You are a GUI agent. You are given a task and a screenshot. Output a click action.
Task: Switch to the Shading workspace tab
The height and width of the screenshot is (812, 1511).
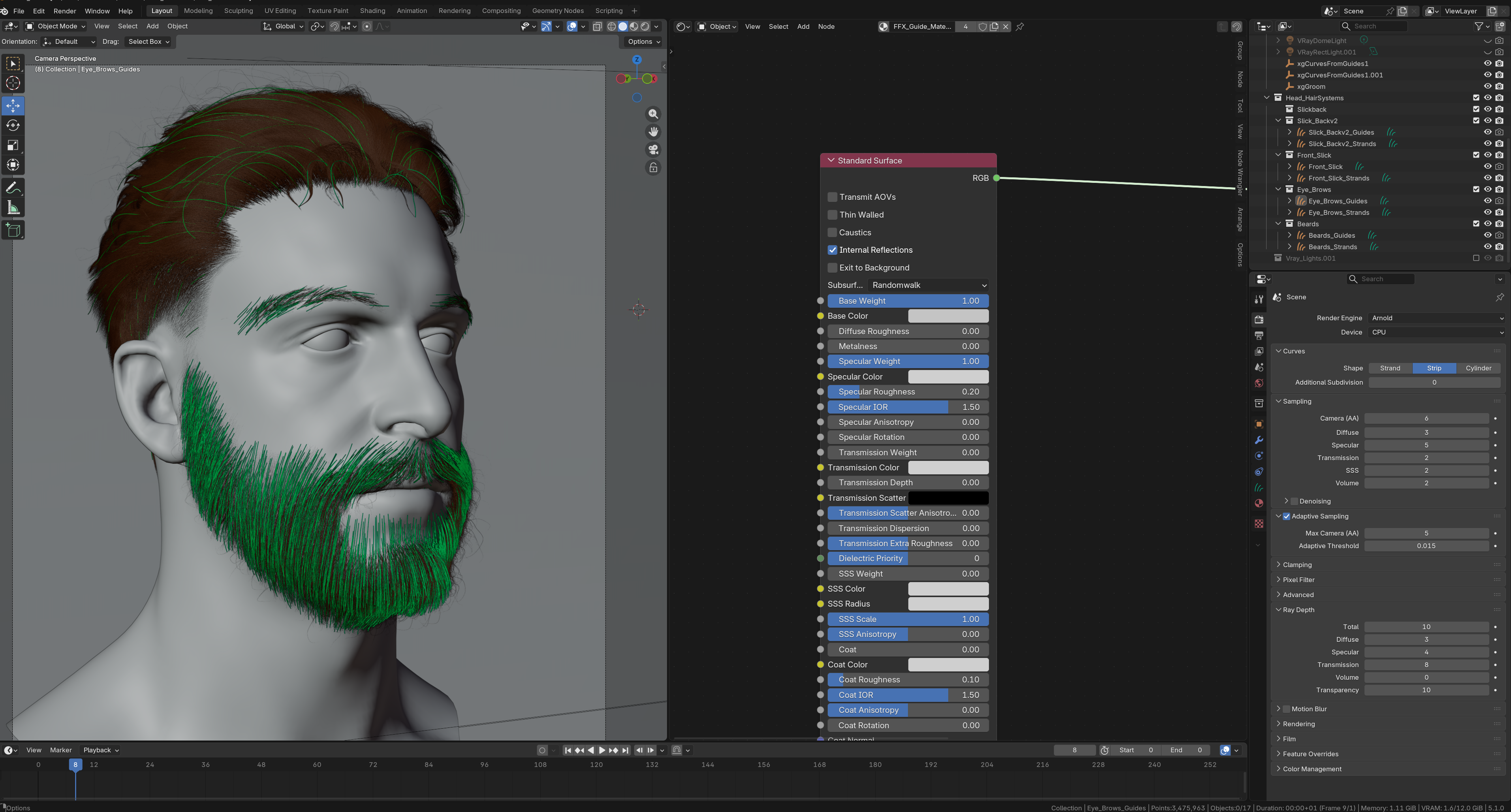[372, 11]
